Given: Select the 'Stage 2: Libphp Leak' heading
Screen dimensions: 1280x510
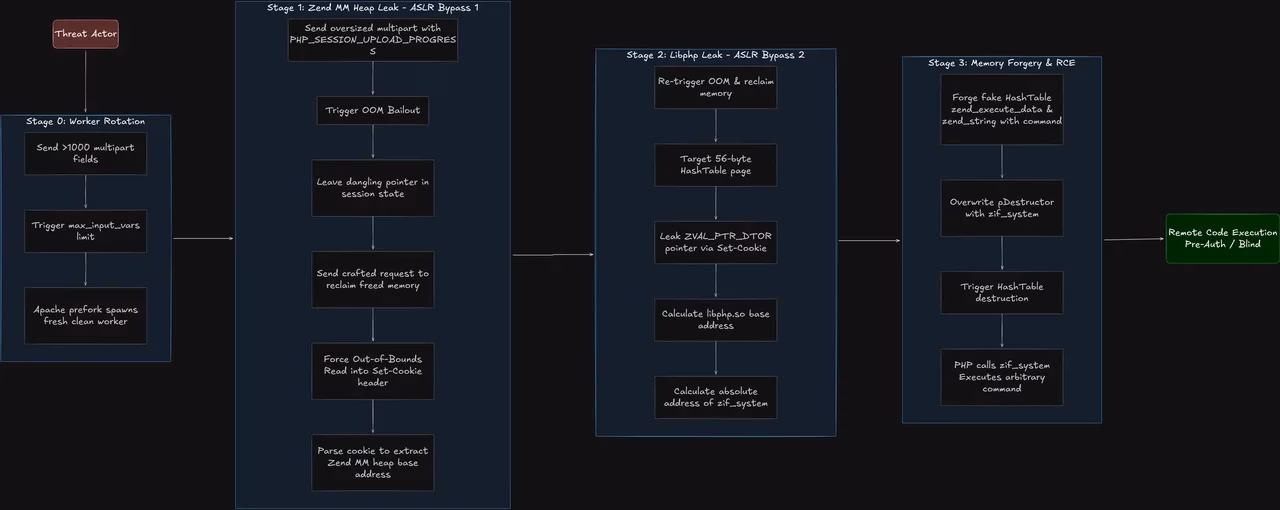Looking at the screenshot, I should click(x=715, y=55).
